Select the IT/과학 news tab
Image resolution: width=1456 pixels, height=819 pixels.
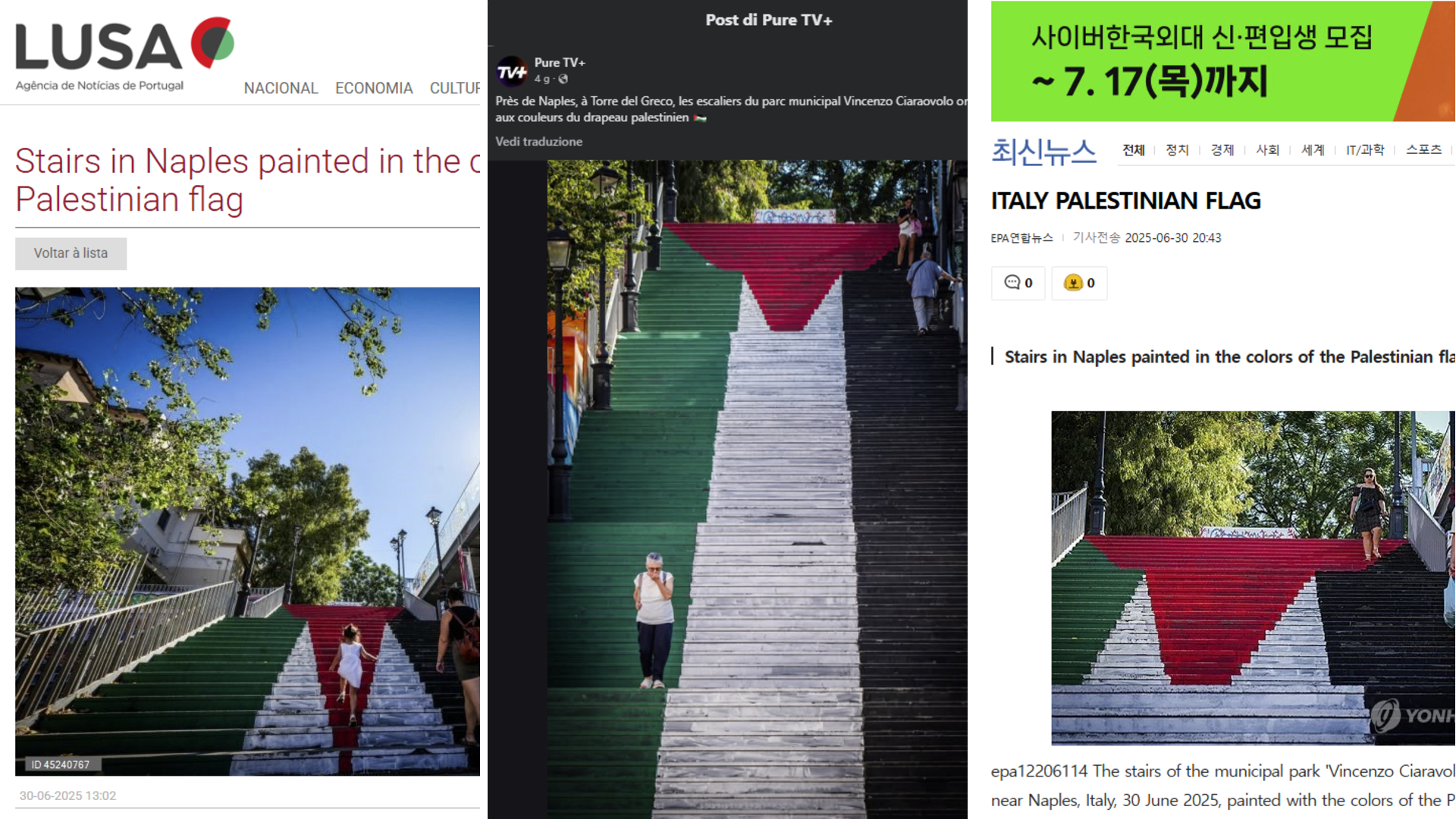(1364, 150)
